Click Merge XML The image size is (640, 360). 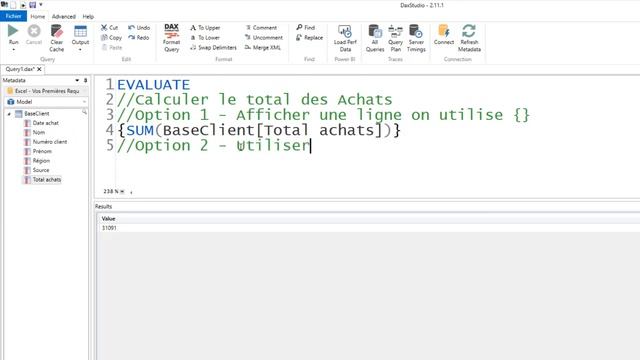[x=263, y=47]
